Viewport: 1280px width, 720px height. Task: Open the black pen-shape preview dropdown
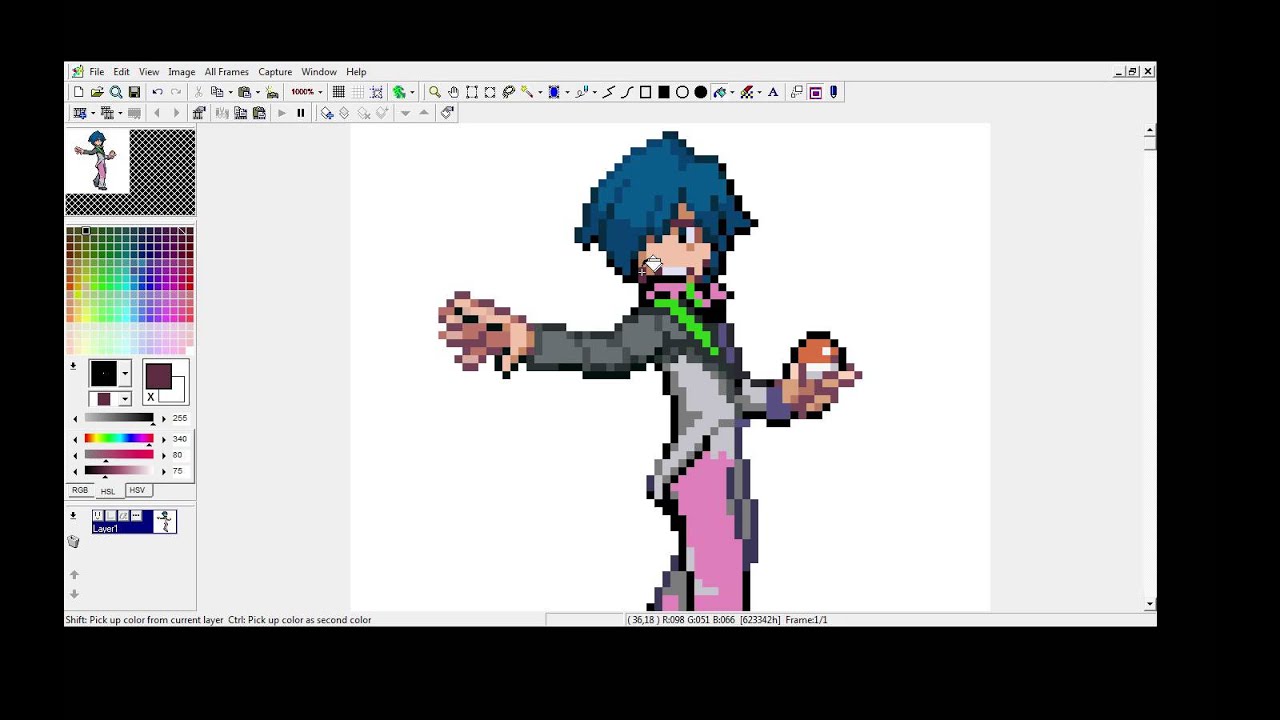click(125, 374)
